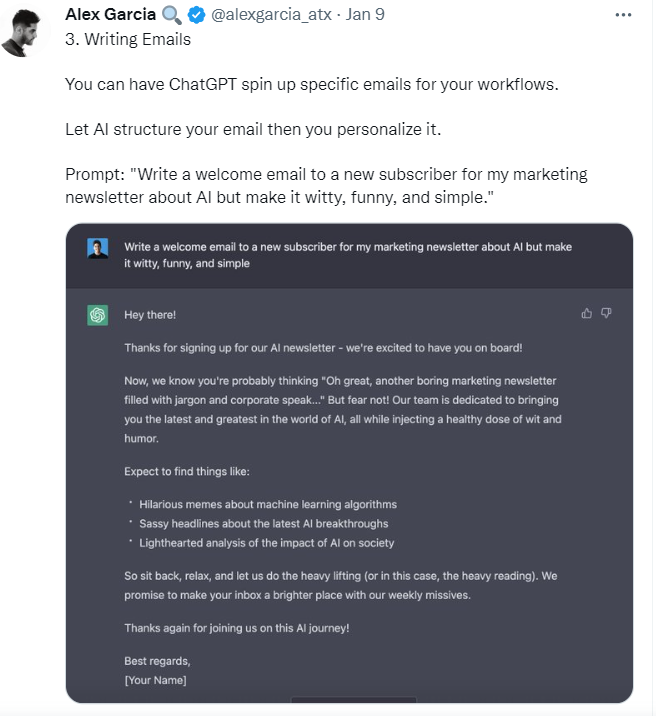
Task: Click the thumbs up icon on ChatGPT's reply
Action: (x=587, y=313)
